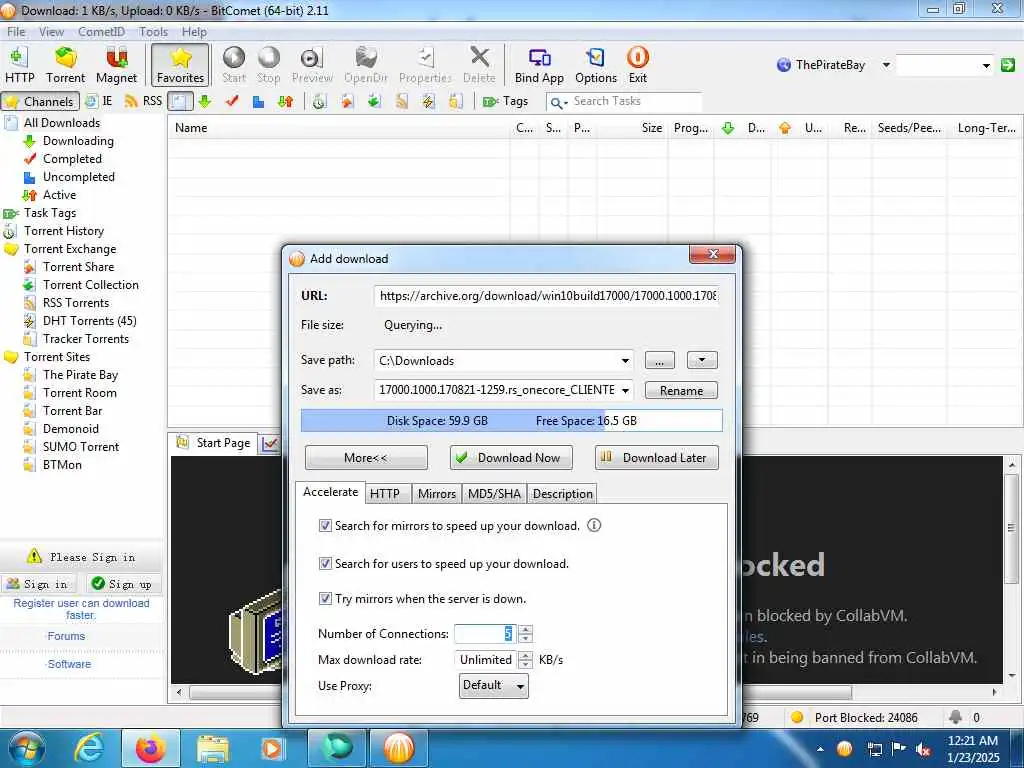The width and height of the screenshot is (1024, 768).
Task: Select Downloading in the sidebar tree
Action: pyautogui.click(x=78, y=140)
